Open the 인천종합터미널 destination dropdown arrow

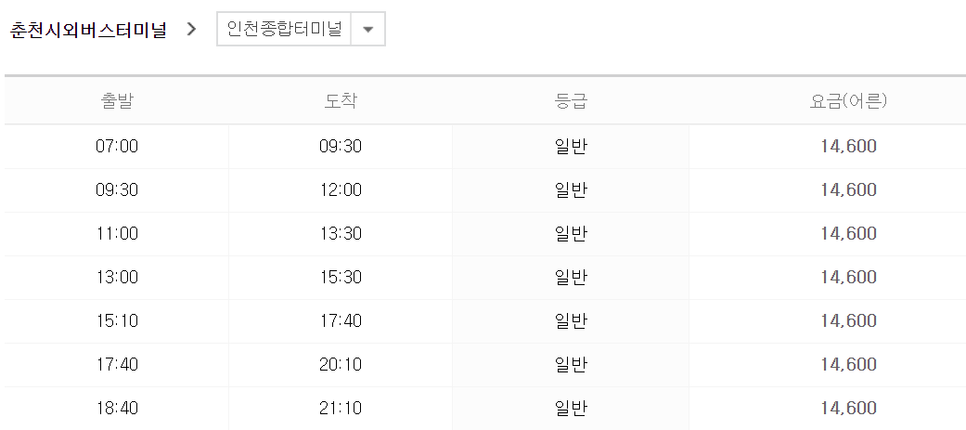tap(368, 29)
